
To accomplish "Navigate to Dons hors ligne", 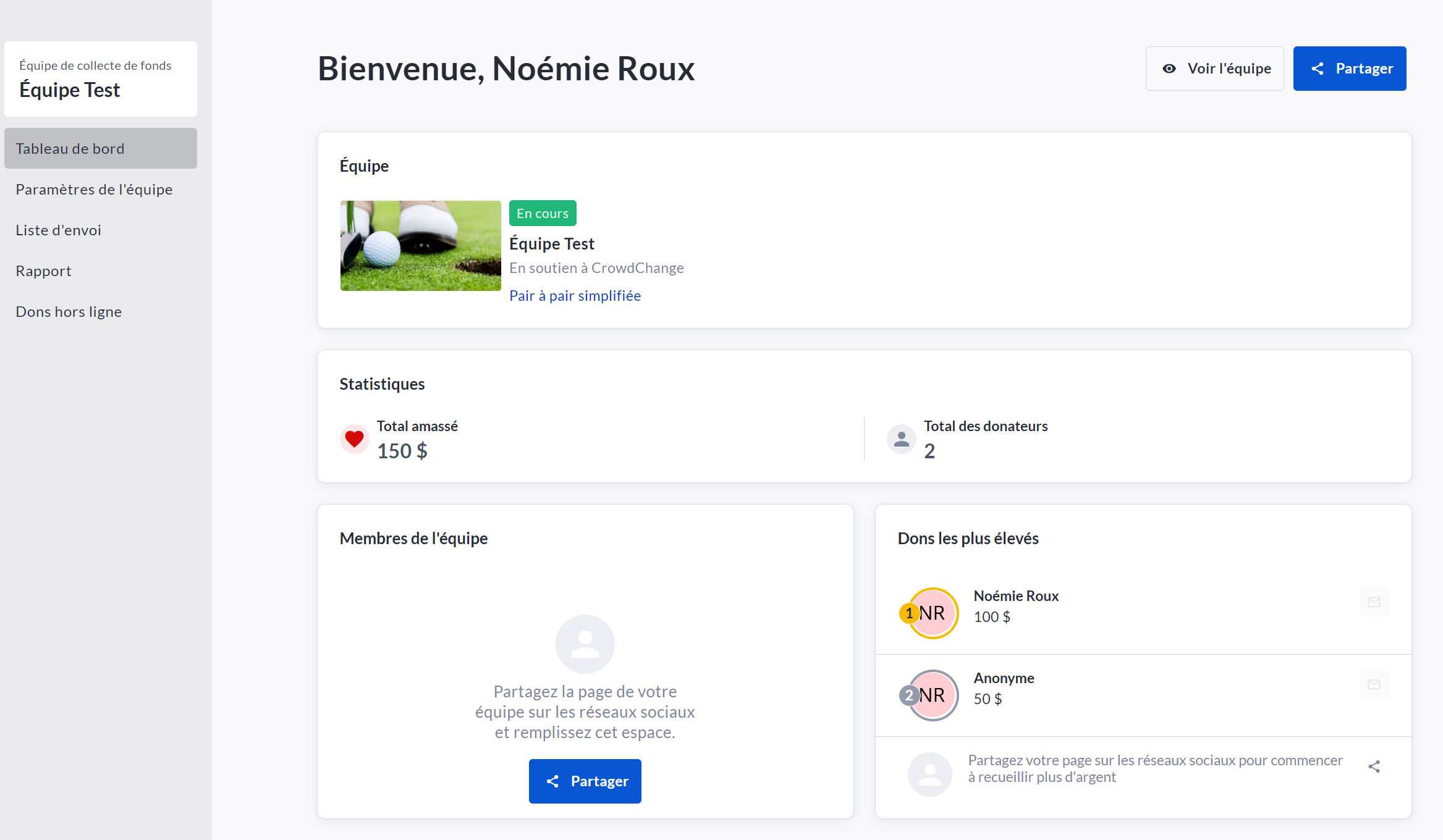I will [x=69, y=311].
